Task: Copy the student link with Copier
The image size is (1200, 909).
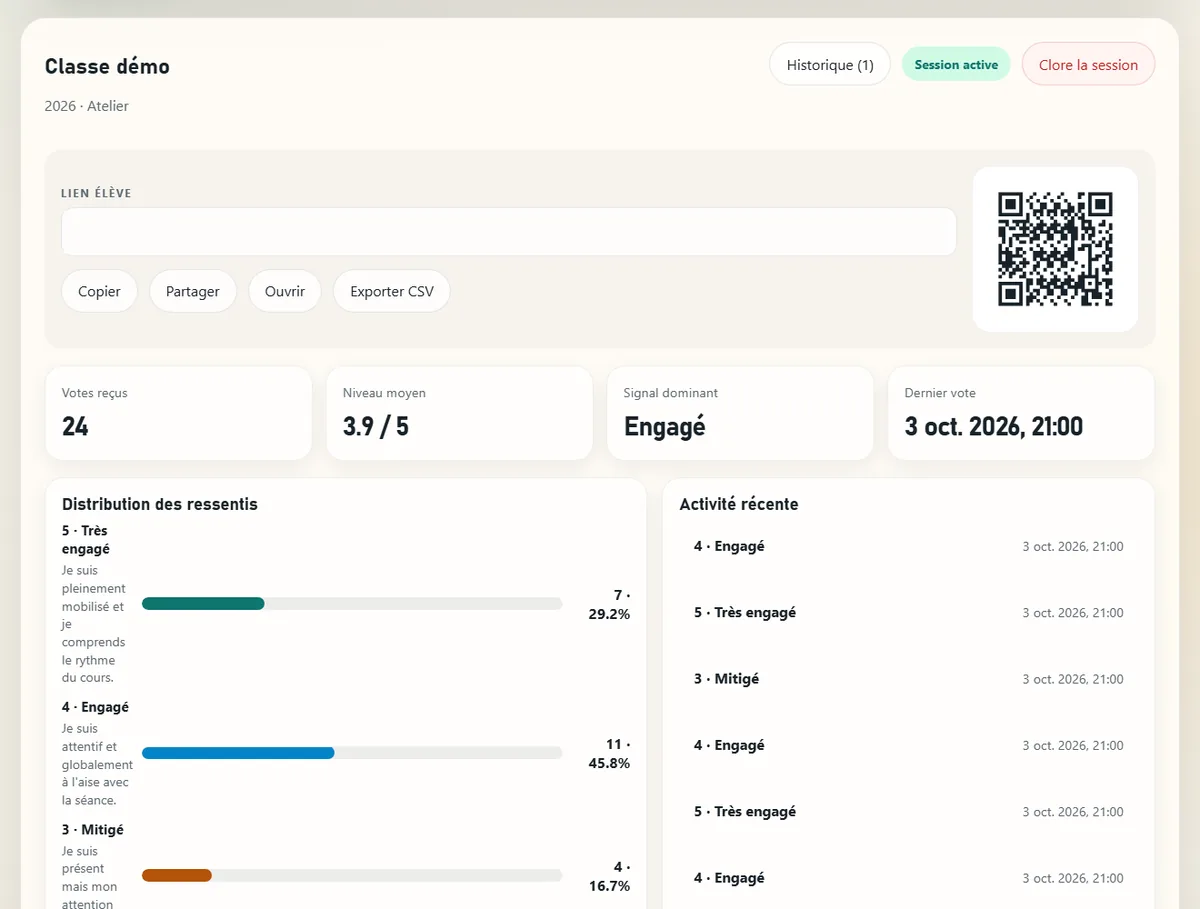Action: pyautogui.click(x=99, y=291)
